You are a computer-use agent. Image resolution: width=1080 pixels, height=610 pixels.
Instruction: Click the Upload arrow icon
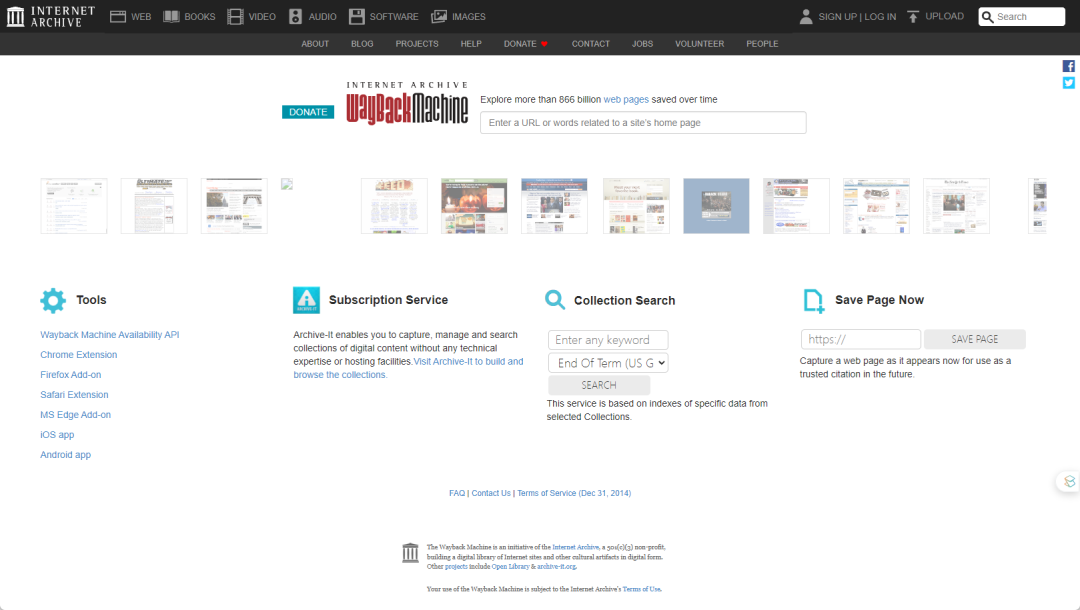pyautogui.click(x=913, y=17)
